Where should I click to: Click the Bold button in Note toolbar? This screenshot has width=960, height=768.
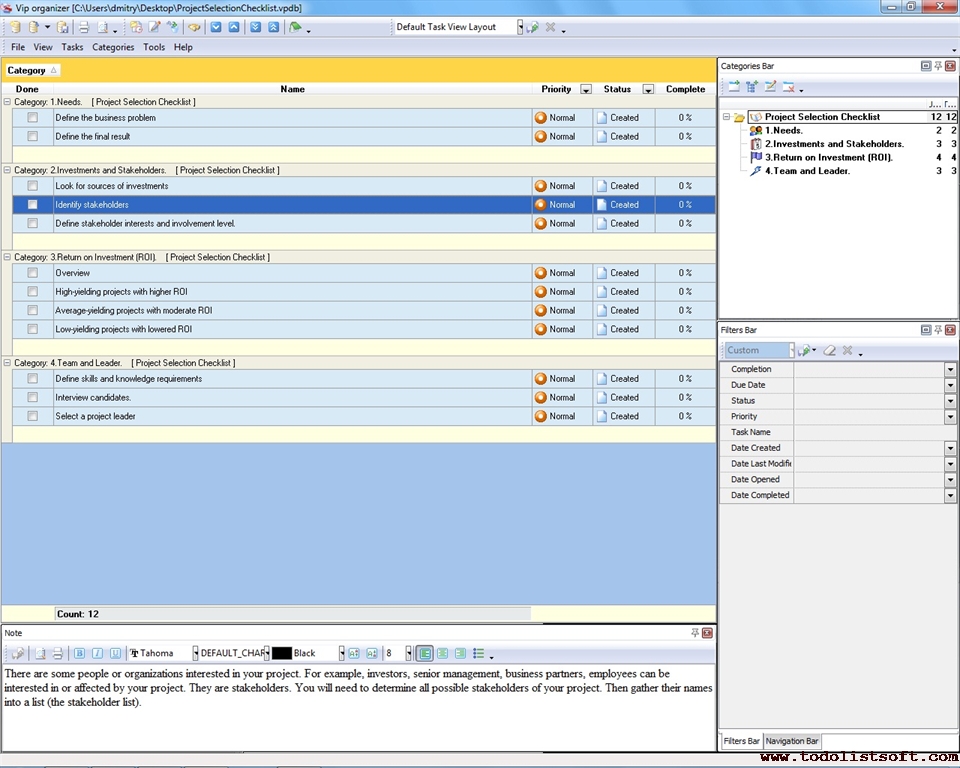[80, 653]
